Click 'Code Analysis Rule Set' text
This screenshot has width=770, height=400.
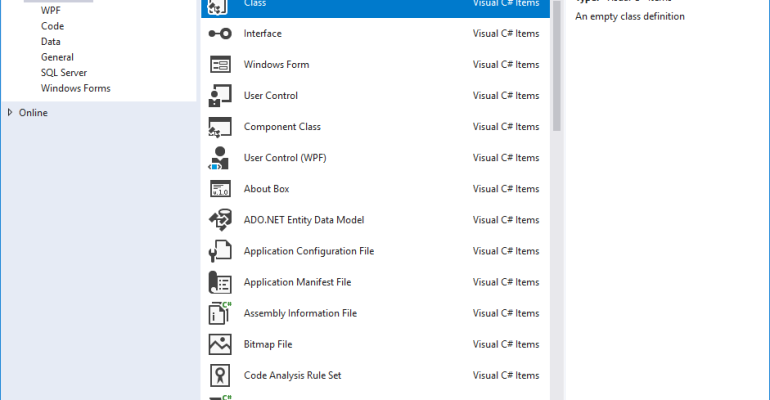(x=292, y=375)
